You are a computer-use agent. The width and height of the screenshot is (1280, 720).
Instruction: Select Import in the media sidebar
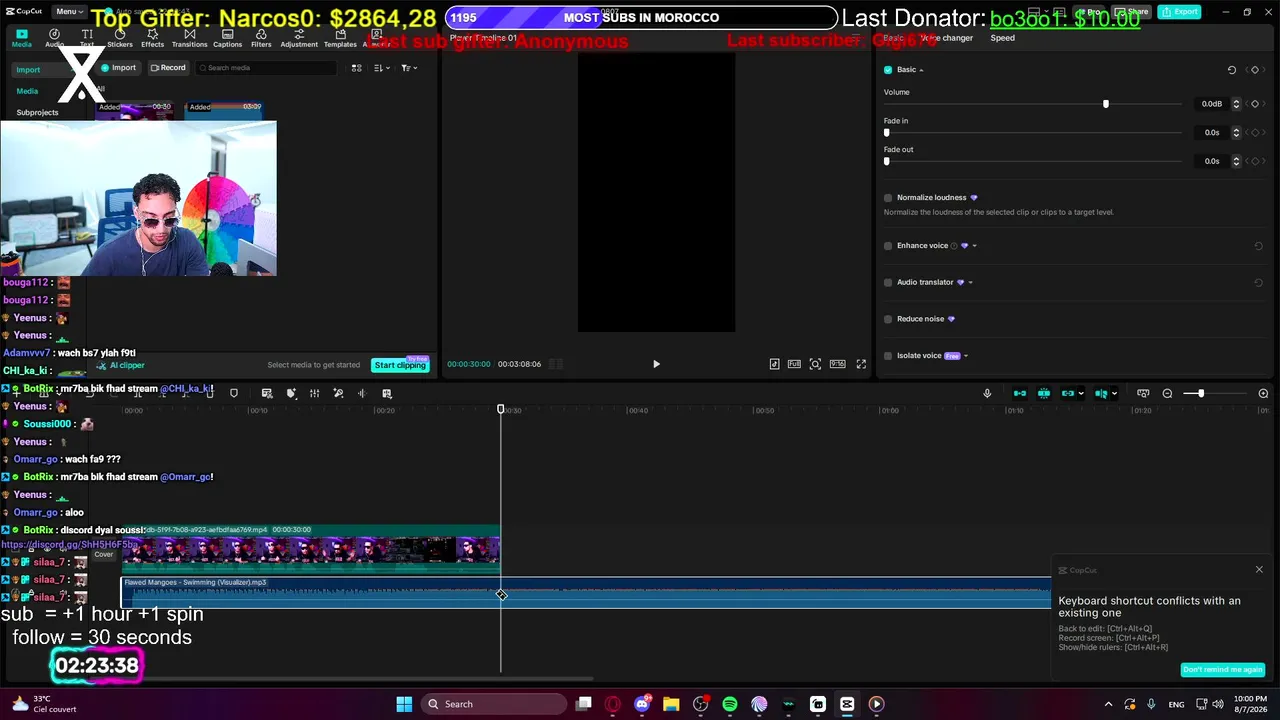(28, 70)
